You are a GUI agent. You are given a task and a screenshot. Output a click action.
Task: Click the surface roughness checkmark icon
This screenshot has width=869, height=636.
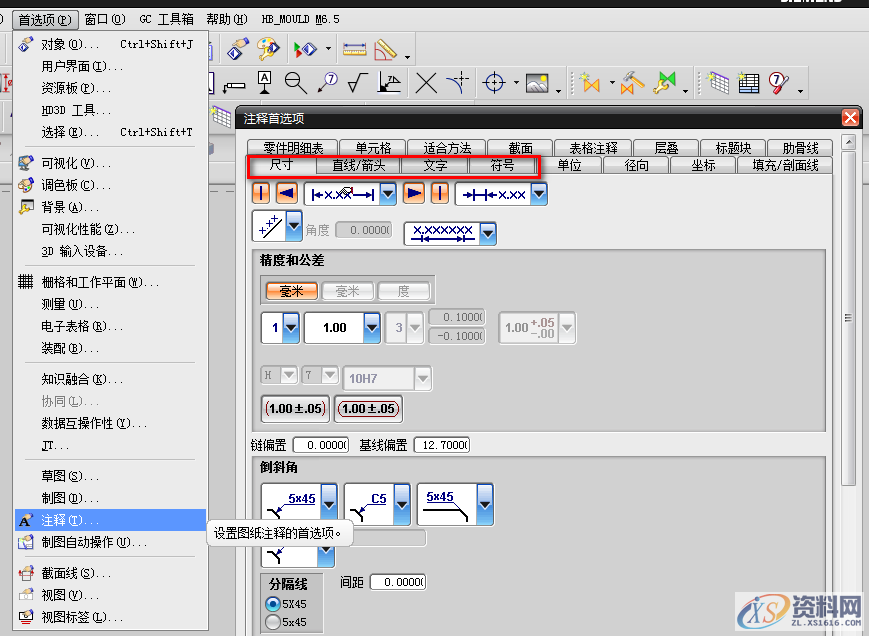tap(360, 83)
